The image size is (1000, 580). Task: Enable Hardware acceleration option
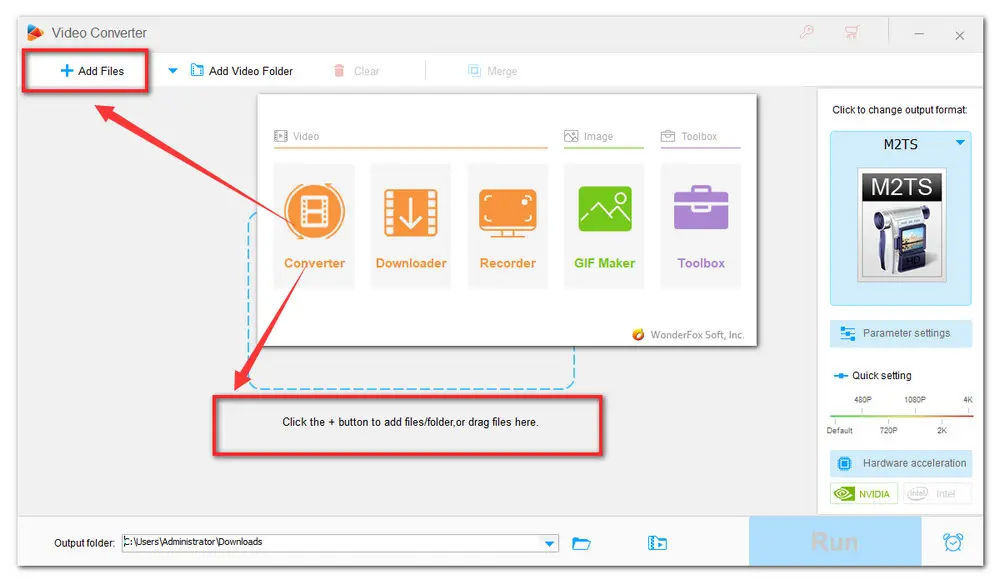(x=900, y=463)
